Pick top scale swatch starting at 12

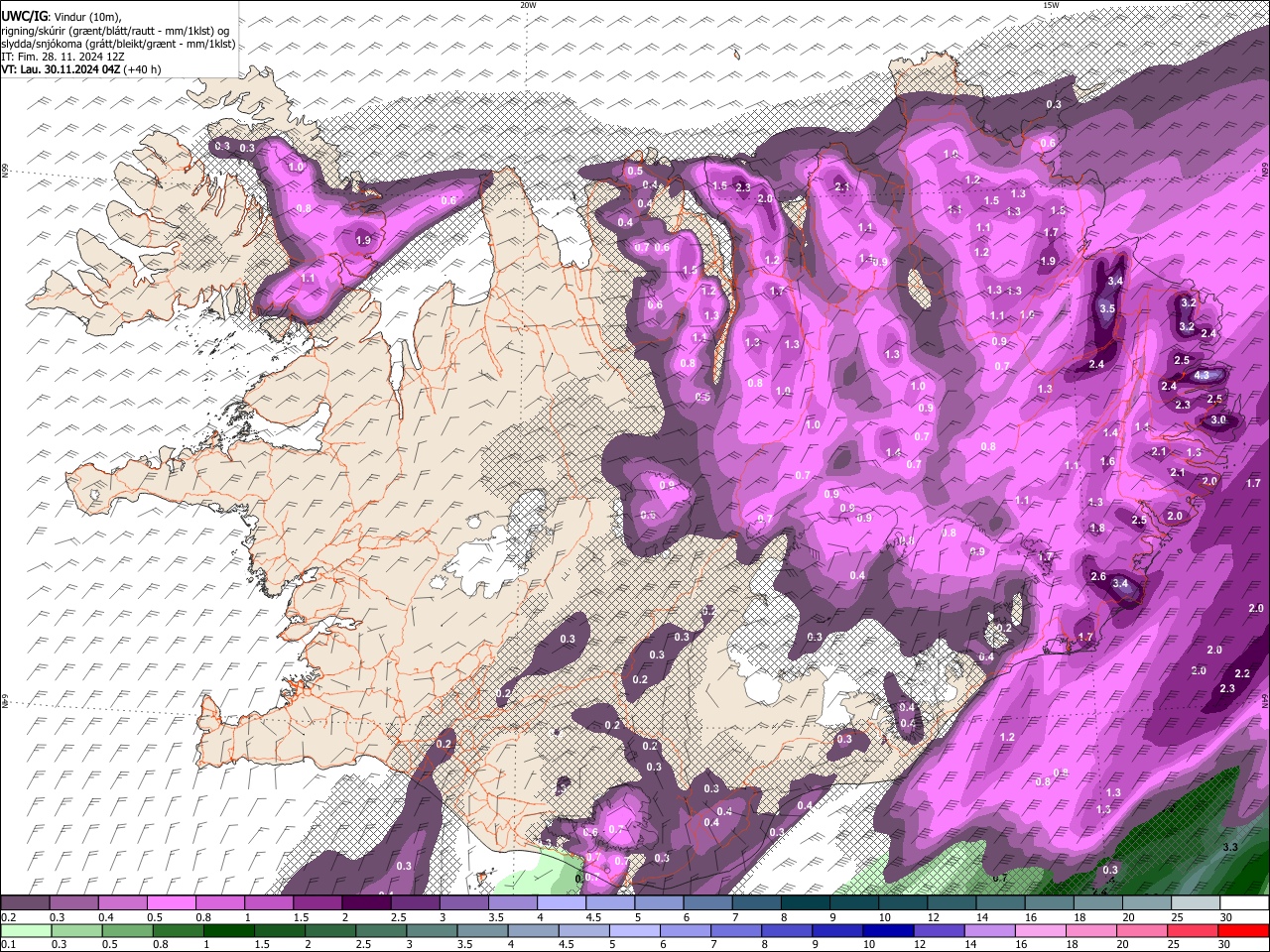tap(952, 903)
